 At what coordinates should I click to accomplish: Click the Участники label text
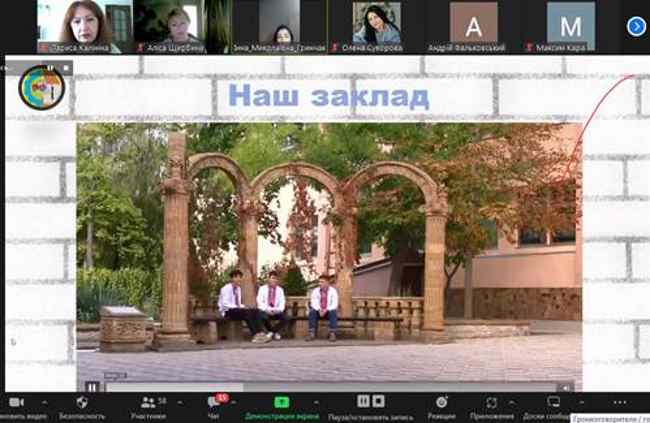pos(148,416)
